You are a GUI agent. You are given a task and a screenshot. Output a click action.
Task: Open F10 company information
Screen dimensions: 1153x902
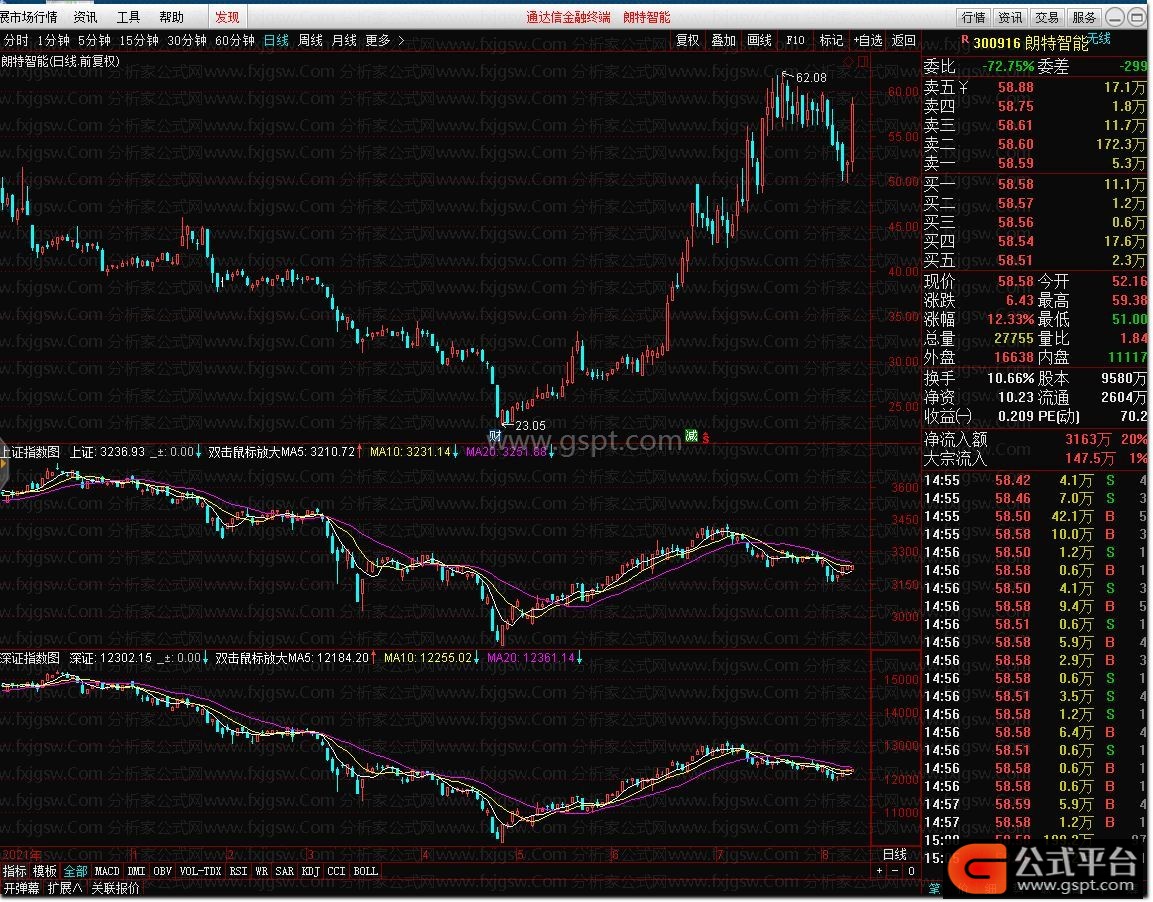click(795, 40)
